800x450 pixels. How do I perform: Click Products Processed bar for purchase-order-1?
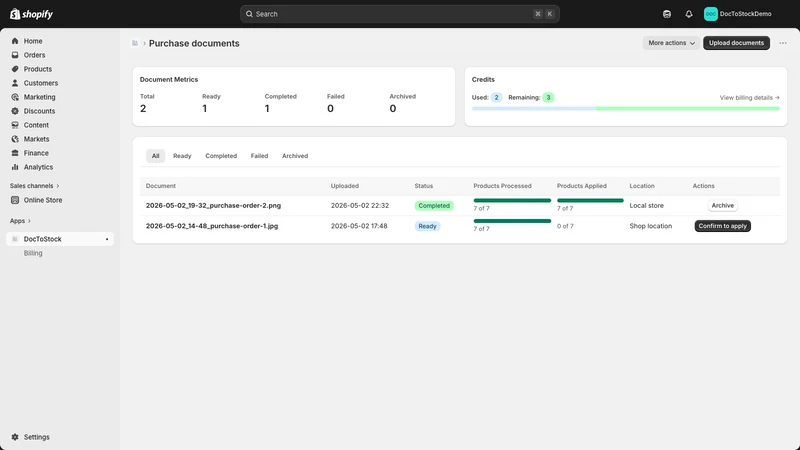coord(512,221)
